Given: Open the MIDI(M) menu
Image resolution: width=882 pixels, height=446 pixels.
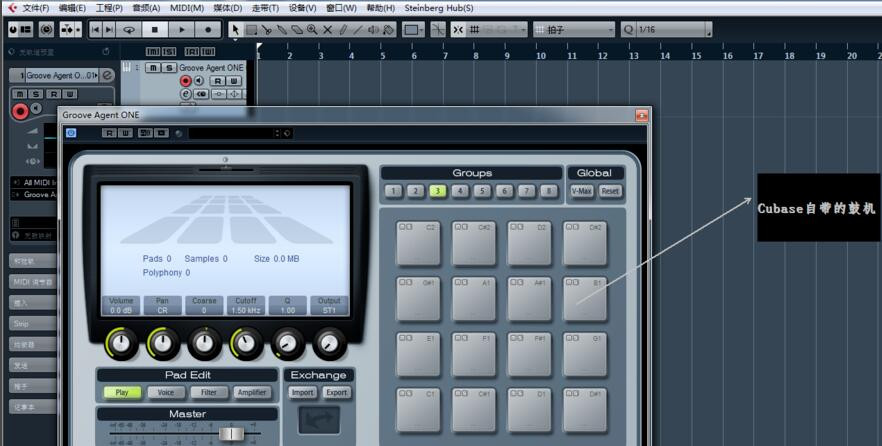Looking at the screenshot, I should [x=187, y=8].
